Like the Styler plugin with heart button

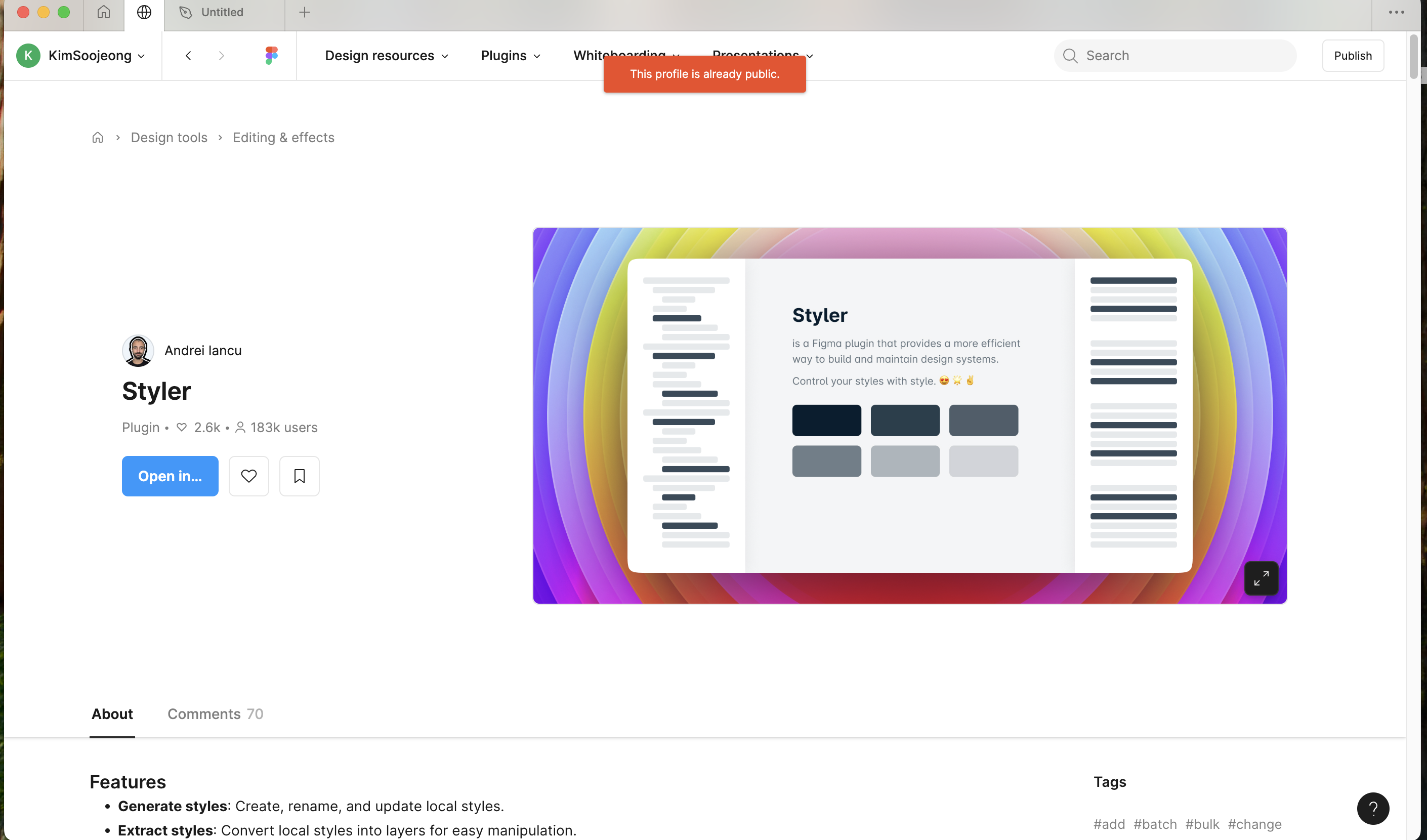pyautogui.click(x=249, y=476)
